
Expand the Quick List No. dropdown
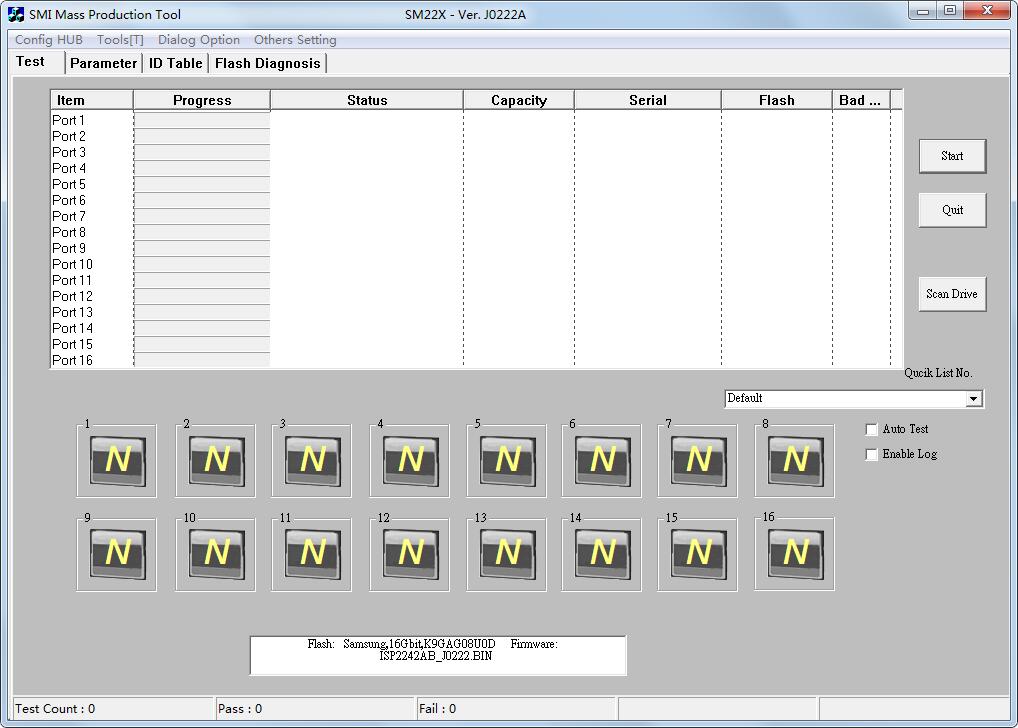973,399
